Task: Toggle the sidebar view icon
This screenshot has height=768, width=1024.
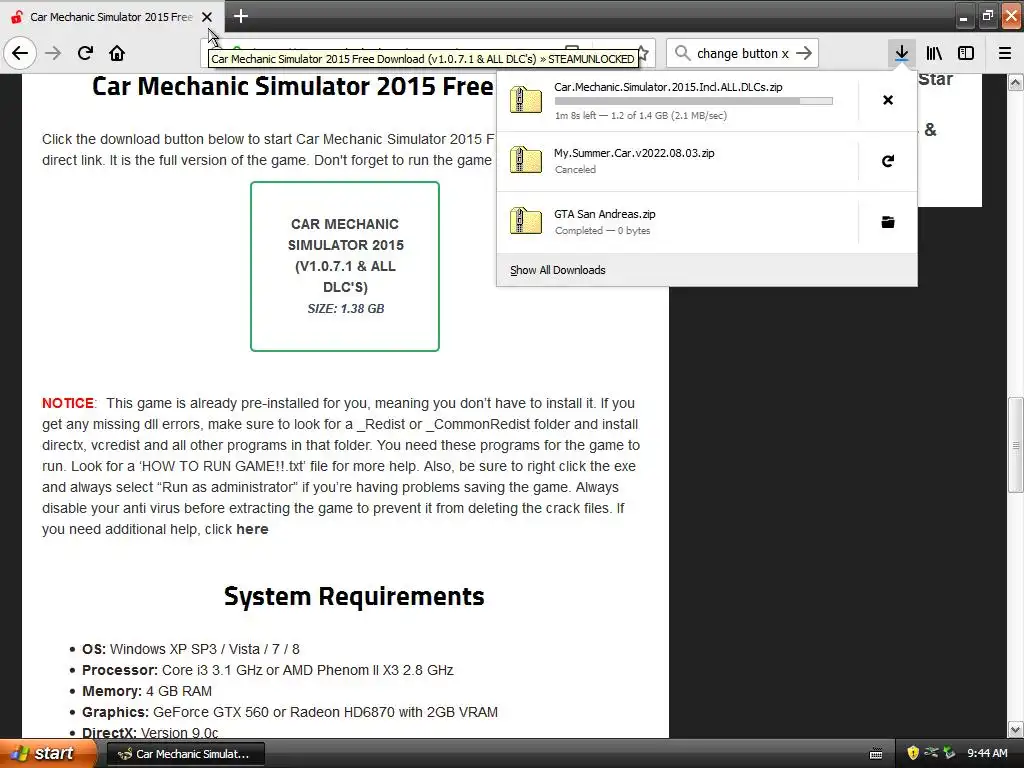Action: click(966, 53)
